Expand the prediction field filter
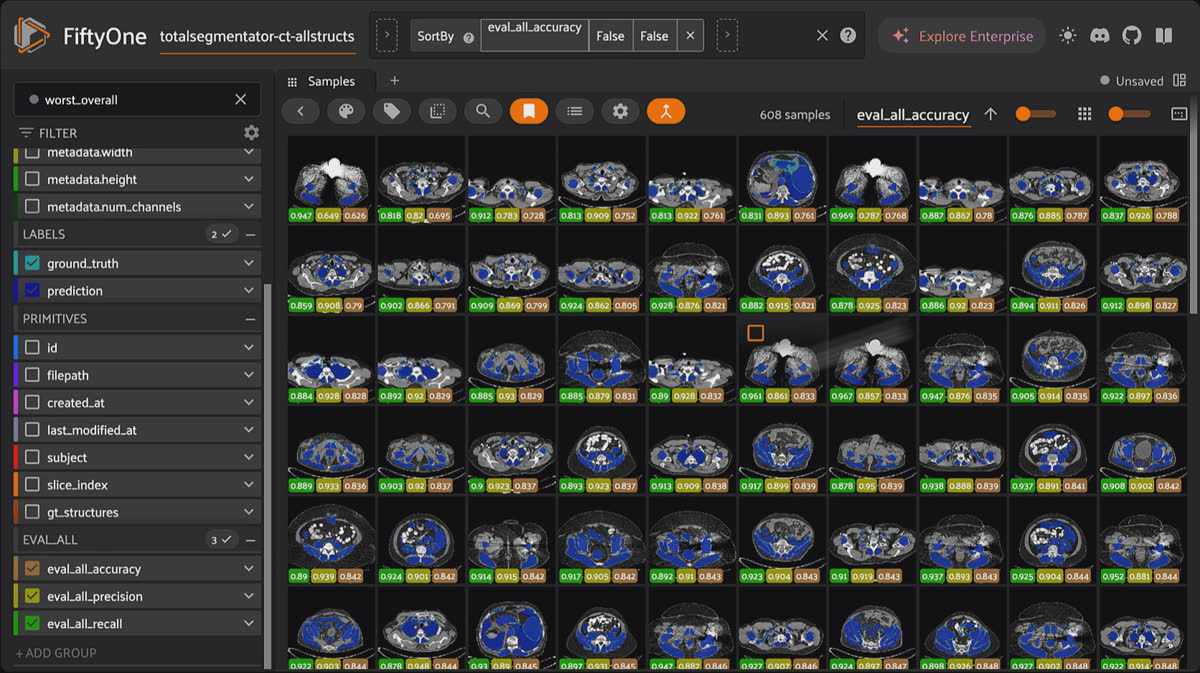Image resolution: width=1200 pixels, height=673 pixels. 249,291
